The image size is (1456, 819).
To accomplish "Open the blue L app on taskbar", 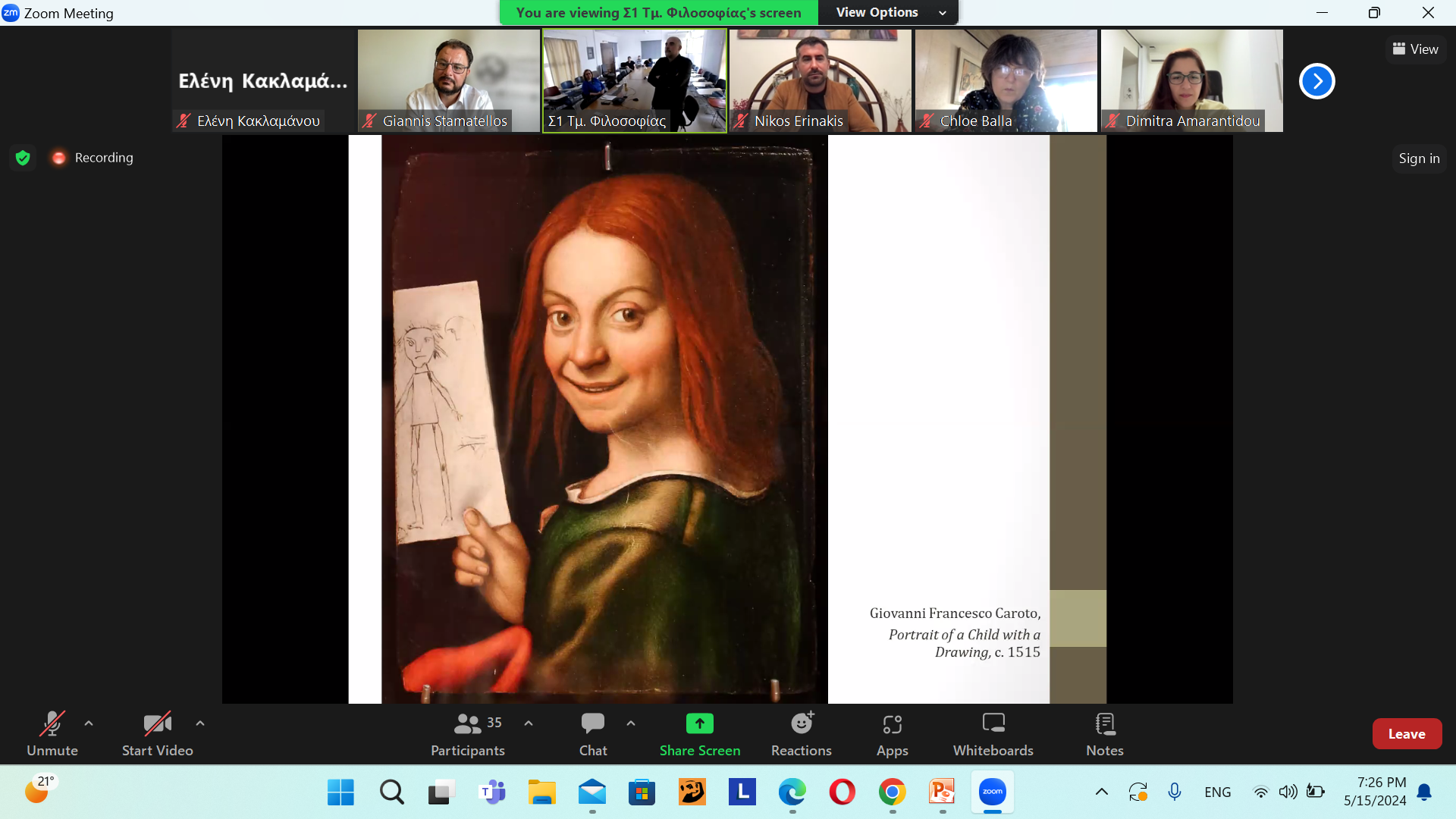I will [742, 792].
